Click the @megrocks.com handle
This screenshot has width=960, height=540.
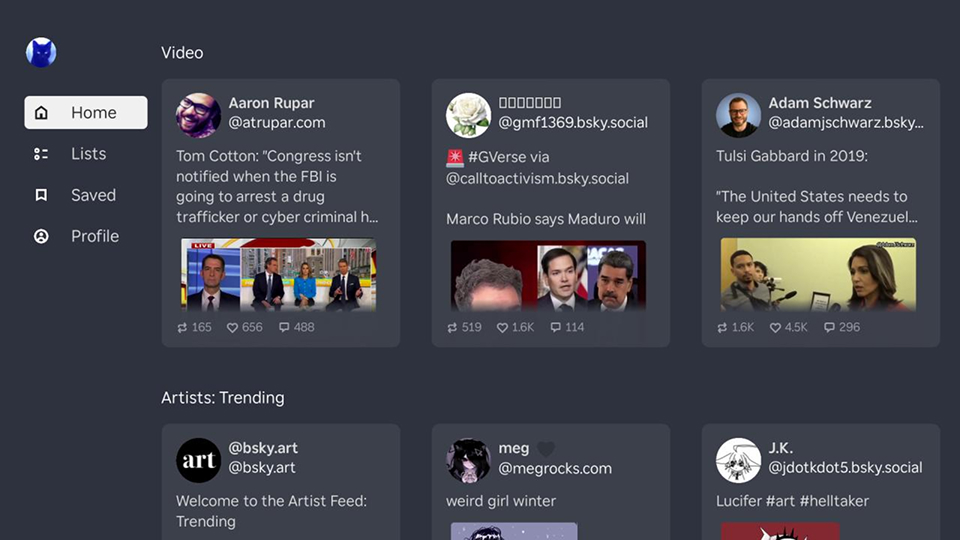[554, 468]
